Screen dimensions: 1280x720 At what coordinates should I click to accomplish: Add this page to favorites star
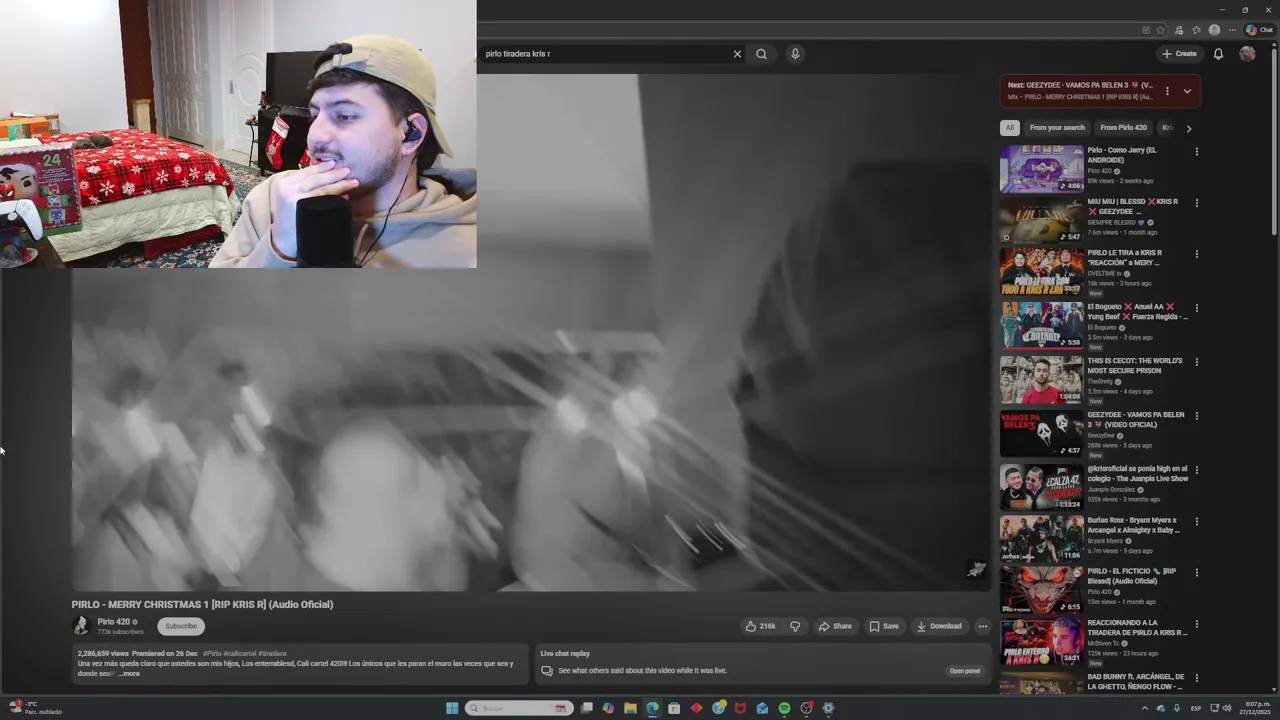click(x=1160, y=30)
